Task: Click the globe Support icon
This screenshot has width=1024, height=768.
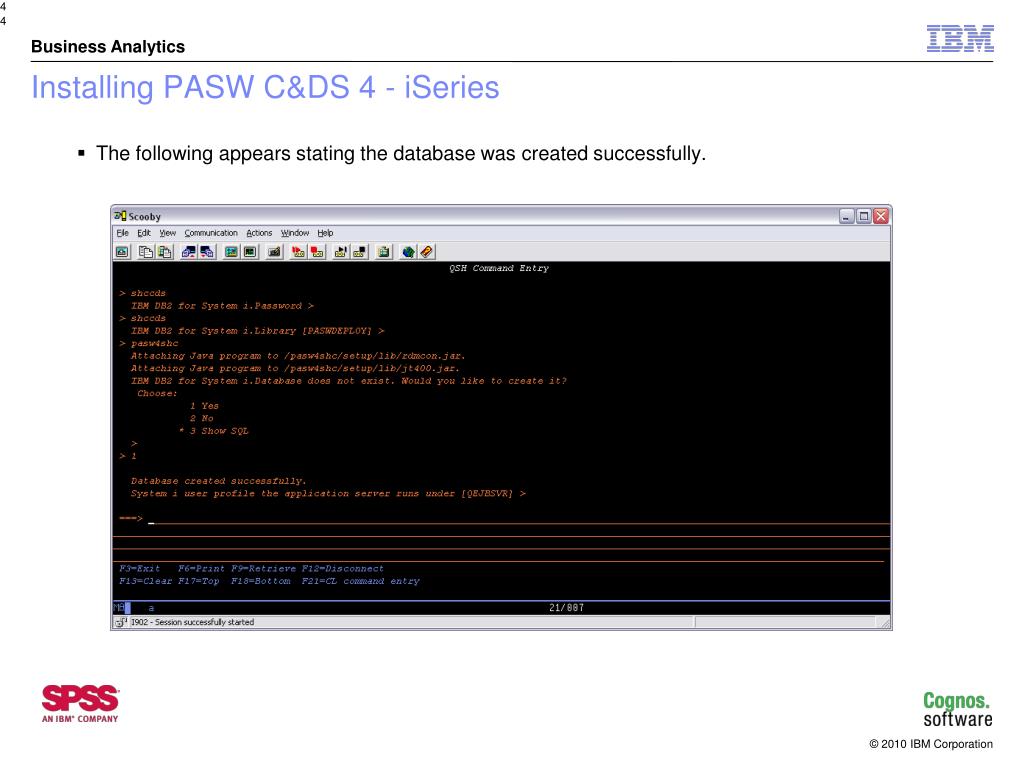Action: click(408, 251)
